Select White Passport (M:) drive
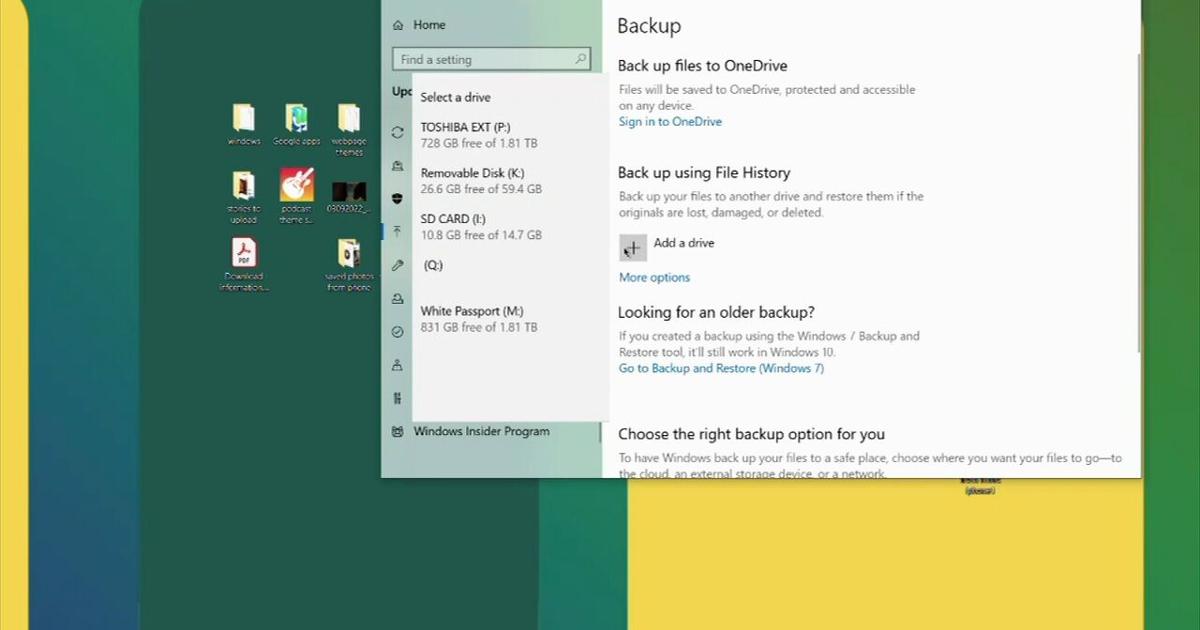Image resolution: width=1200 pixels, height=630 pixels. click(x=510, y=319)
